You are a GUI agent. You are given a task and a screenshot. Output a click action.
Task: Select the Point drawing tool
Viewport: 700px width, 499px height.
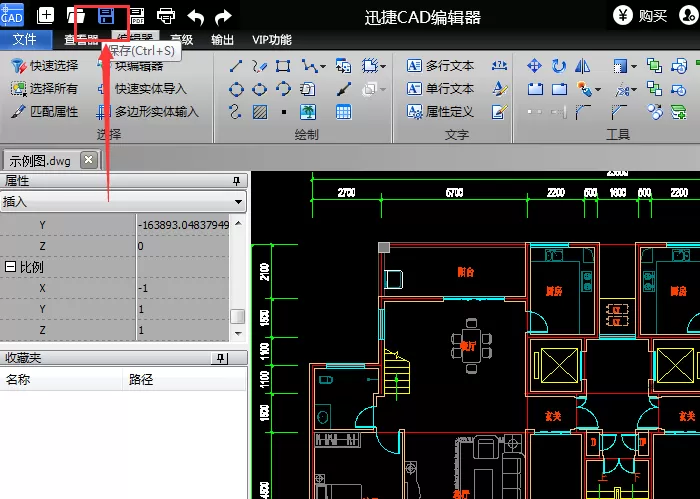click(x=284, y=112)
